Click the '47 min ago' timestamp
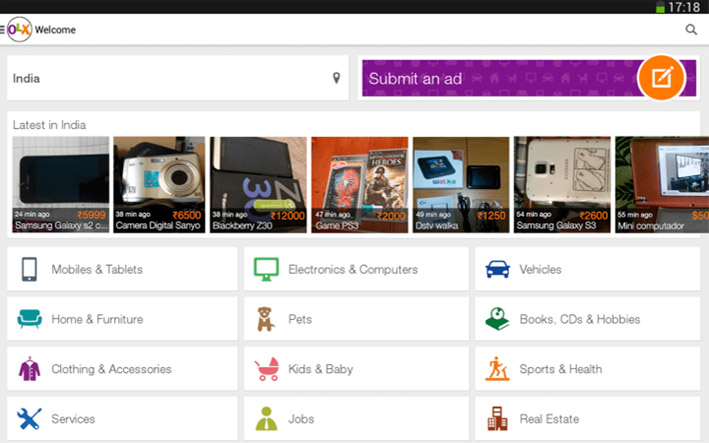The height and width of the screenshot is (443, 709). point(333,214)
